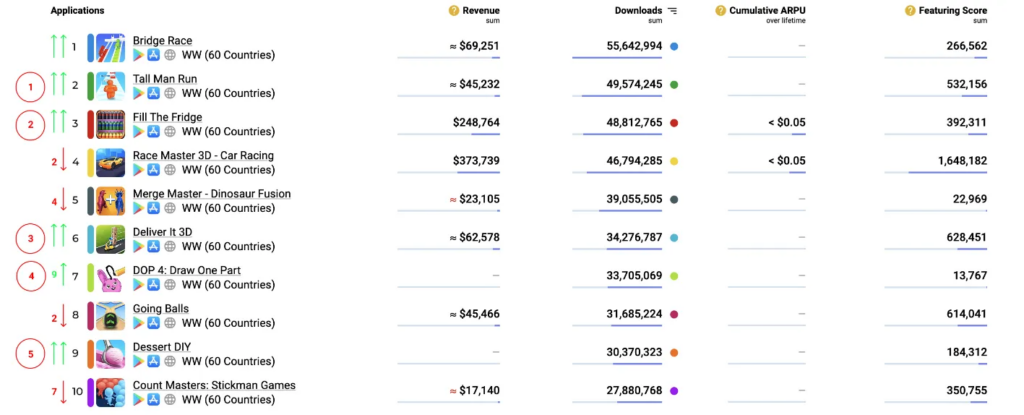This screenshot has height=415, width=1024.
Task: Sort by the Featuring Score column header
Action: [953, 11]
